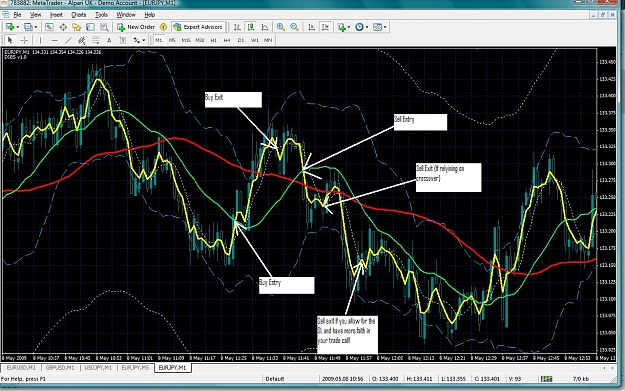This screenshot has width=625, height=391.
Task: Expand the Profiles dropdown arrow
Action: click(35, 27)
